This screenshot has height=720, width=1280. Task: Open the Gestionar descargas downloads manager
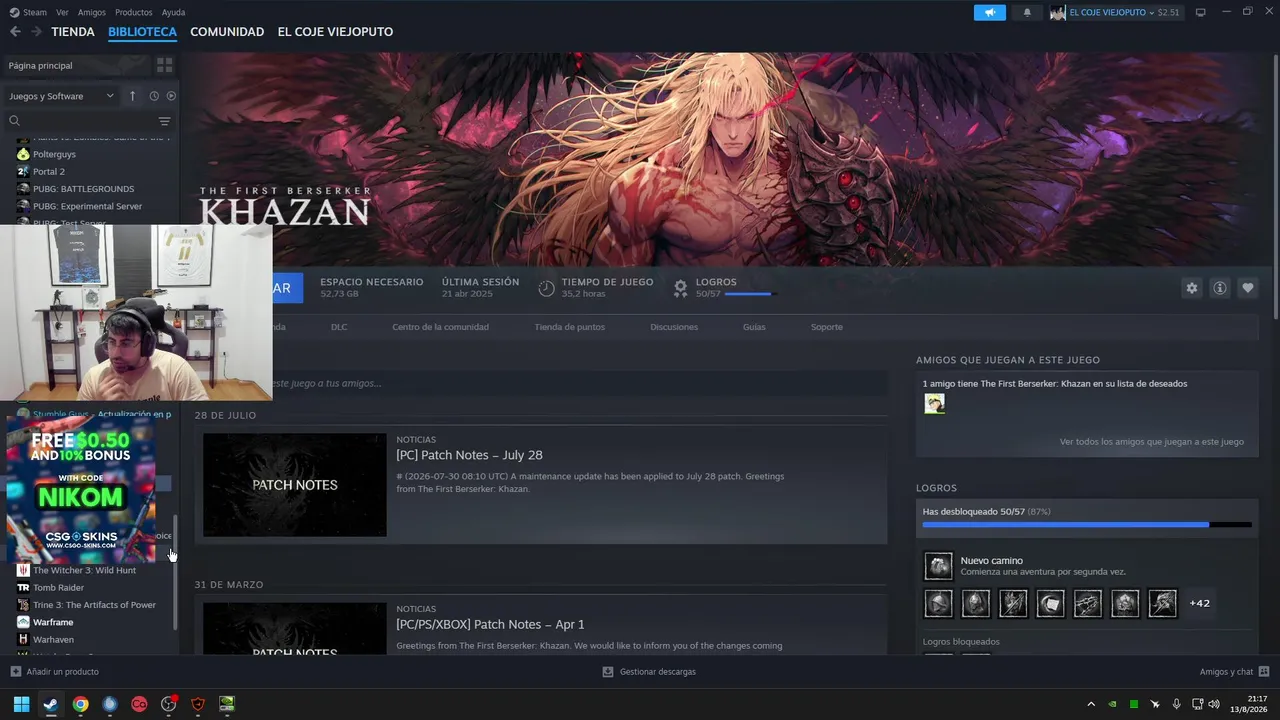tap(649, 672)
